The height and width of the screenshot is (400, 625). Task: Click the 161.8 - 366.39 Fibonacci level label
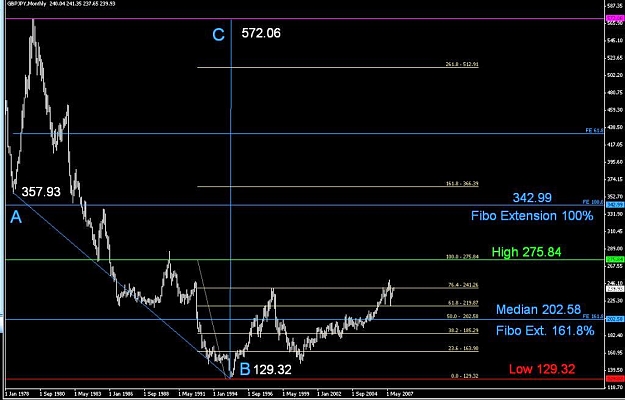pyautogui.click(x=462, y=184)
